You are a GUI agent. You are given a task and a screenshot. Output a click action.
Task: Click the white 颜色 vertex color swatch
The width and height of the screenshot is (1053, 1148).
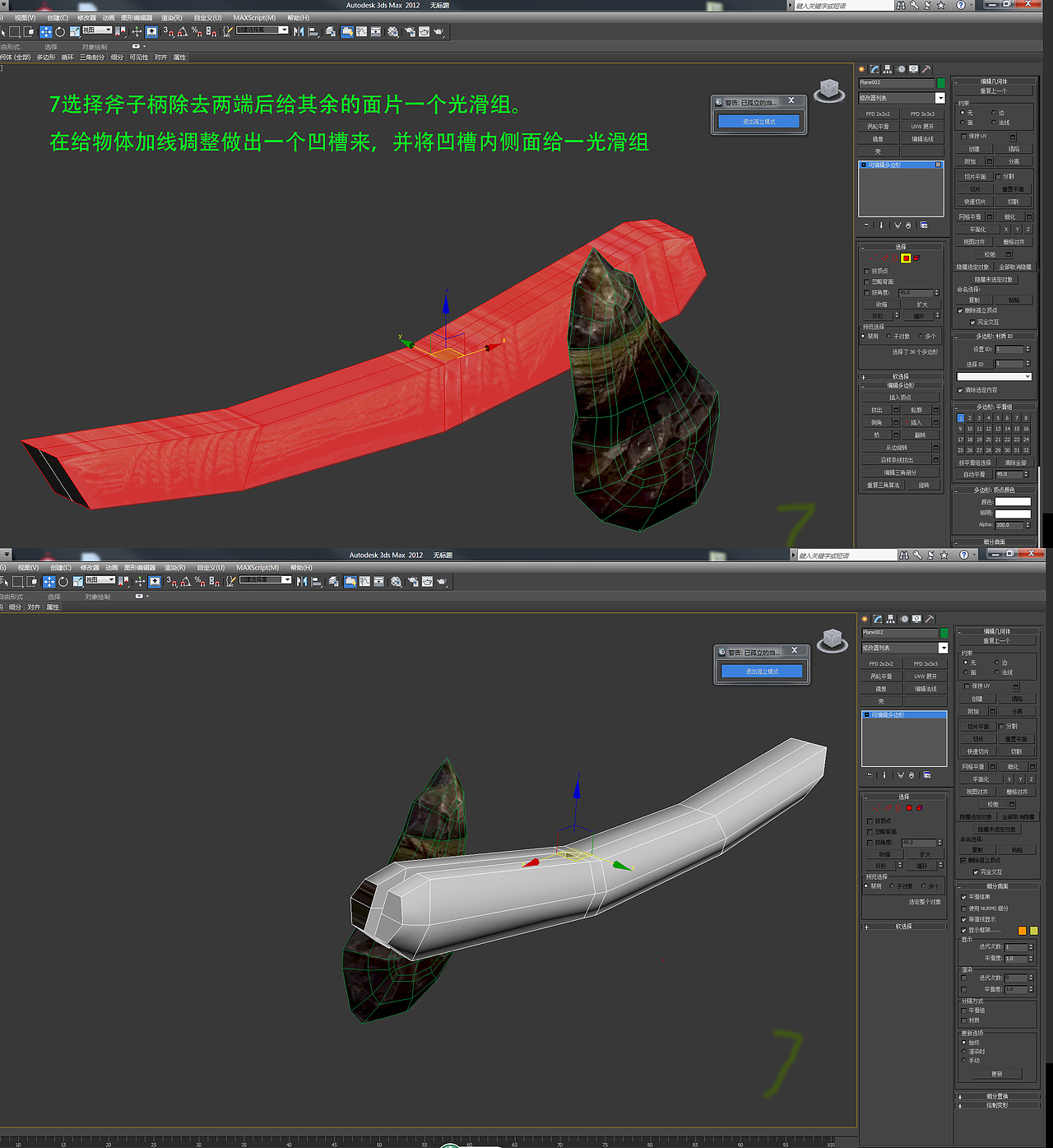1013,501
